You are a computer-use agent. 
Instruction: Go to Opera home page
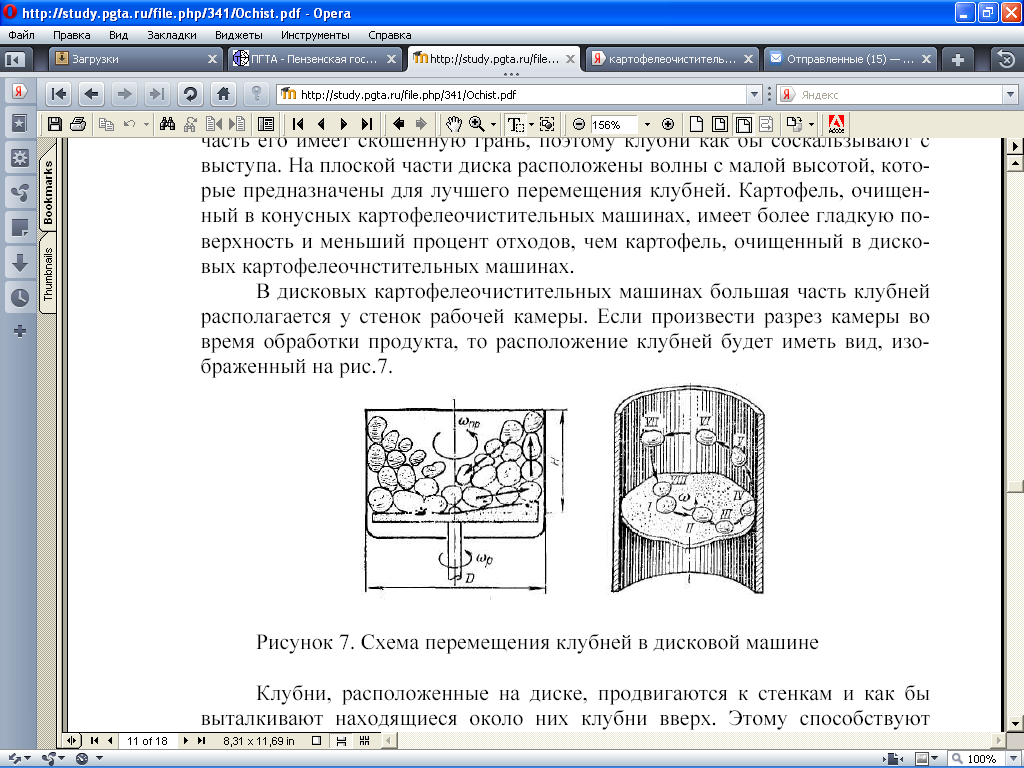pyautogui.click(x=224, y=94)
